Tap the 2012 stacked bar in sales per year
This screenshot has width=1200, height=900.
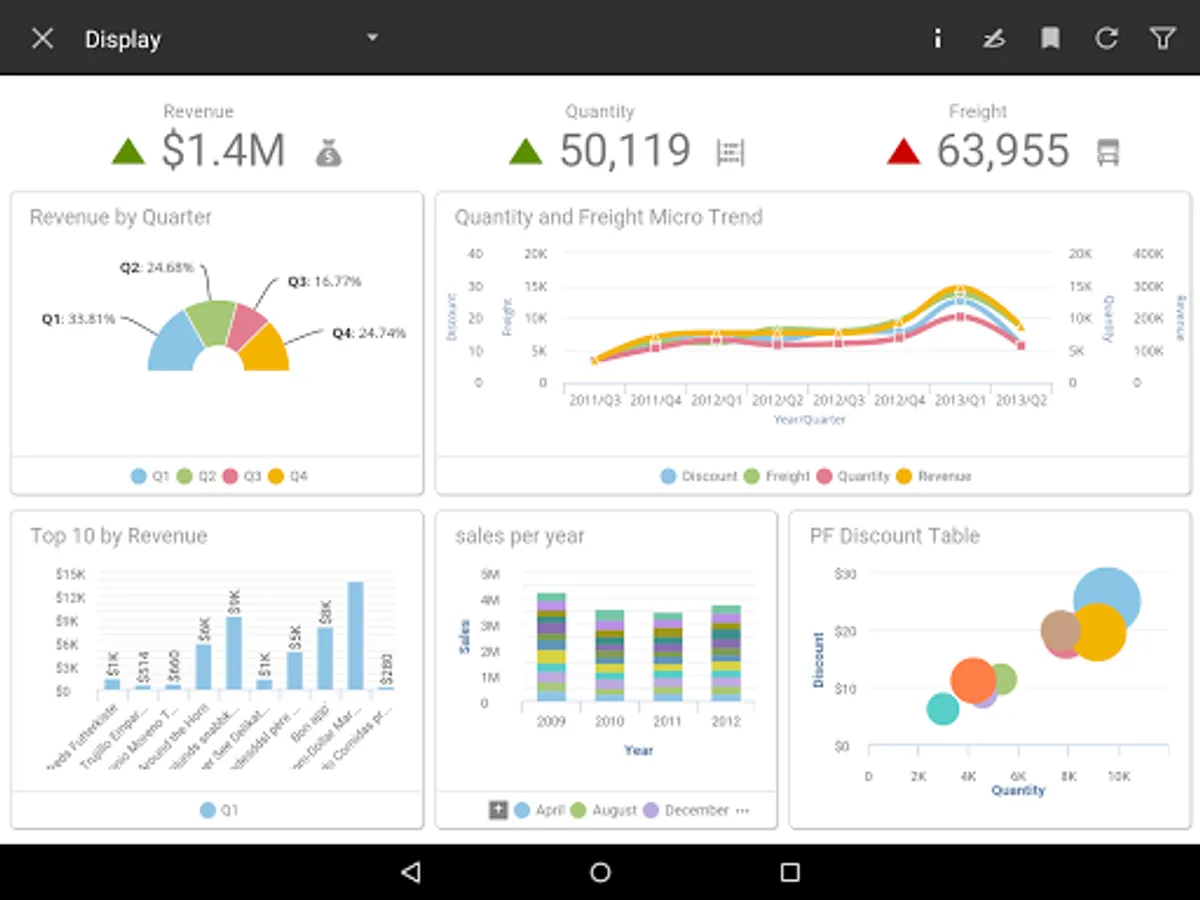tap(726, 653)
